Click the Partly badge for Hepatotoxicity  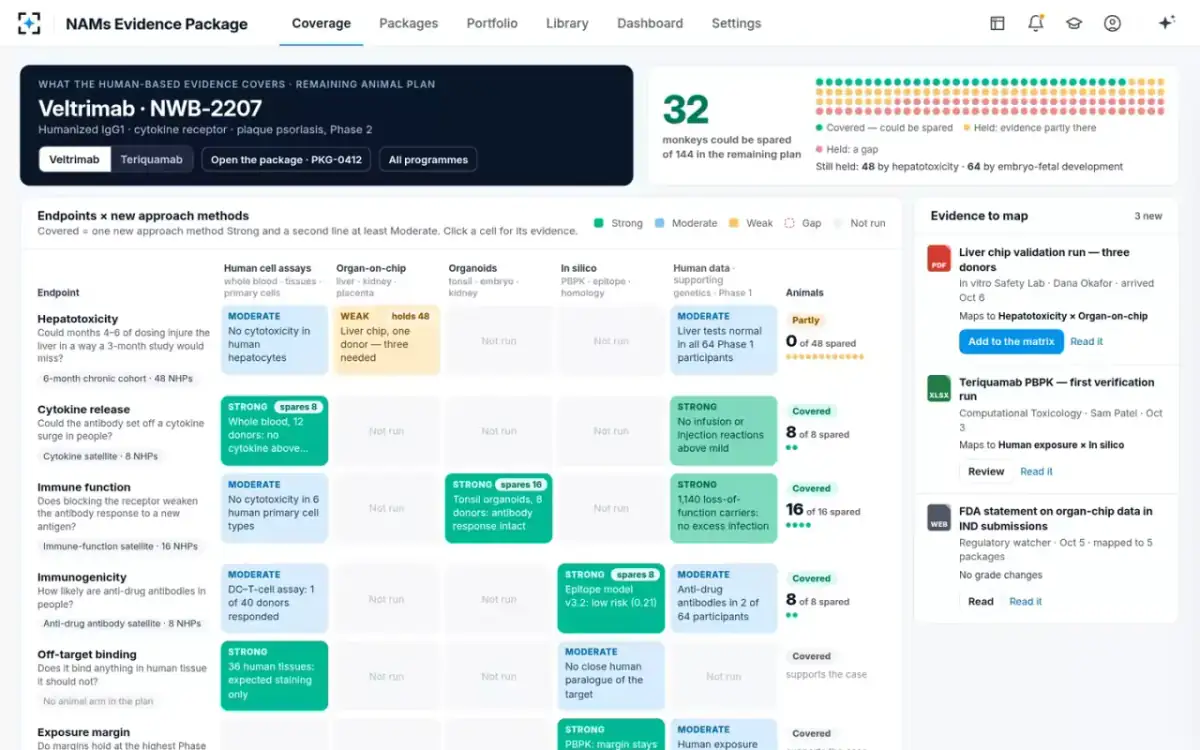tap(806, 320)
